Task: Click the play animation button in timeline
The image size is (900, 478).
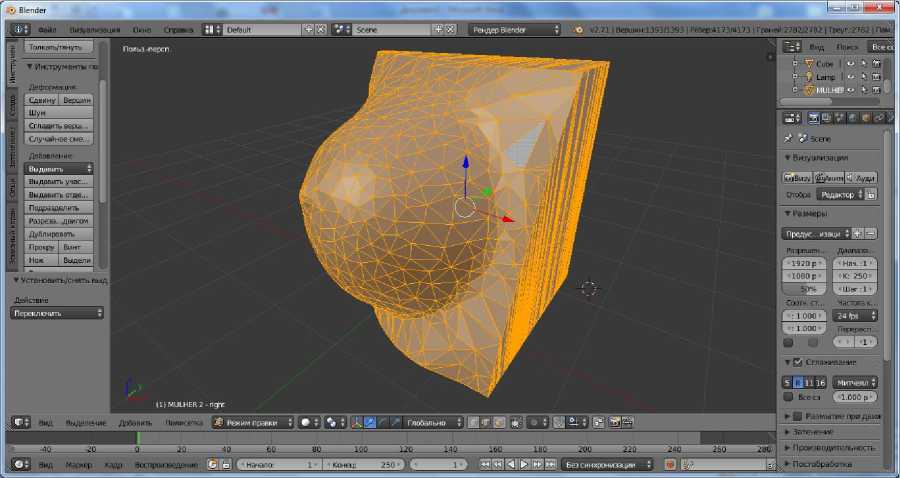Action: coord(523,464)
